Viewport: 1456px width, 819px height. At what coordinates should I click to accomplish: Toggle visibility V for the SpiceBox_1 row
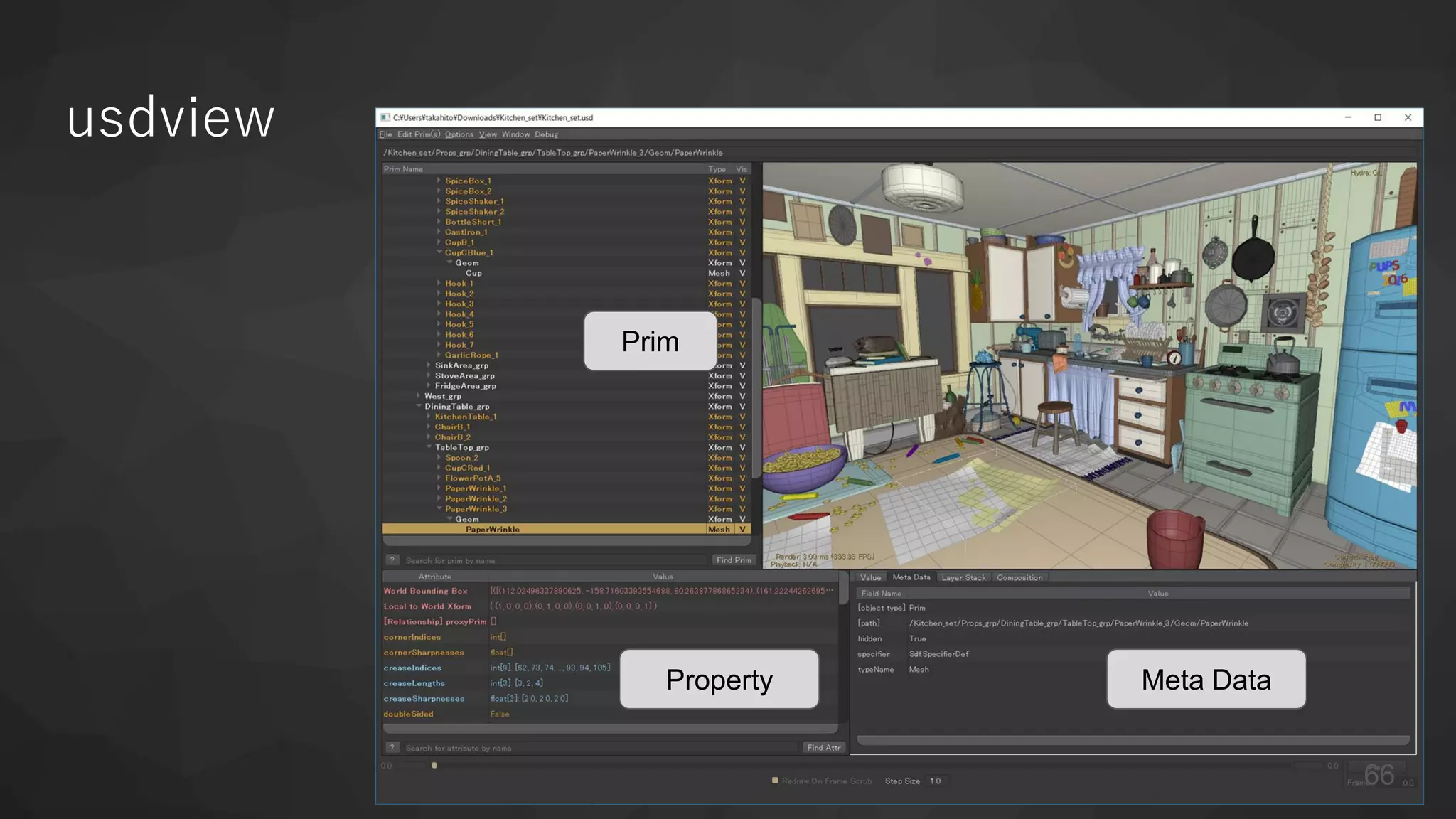742,181
